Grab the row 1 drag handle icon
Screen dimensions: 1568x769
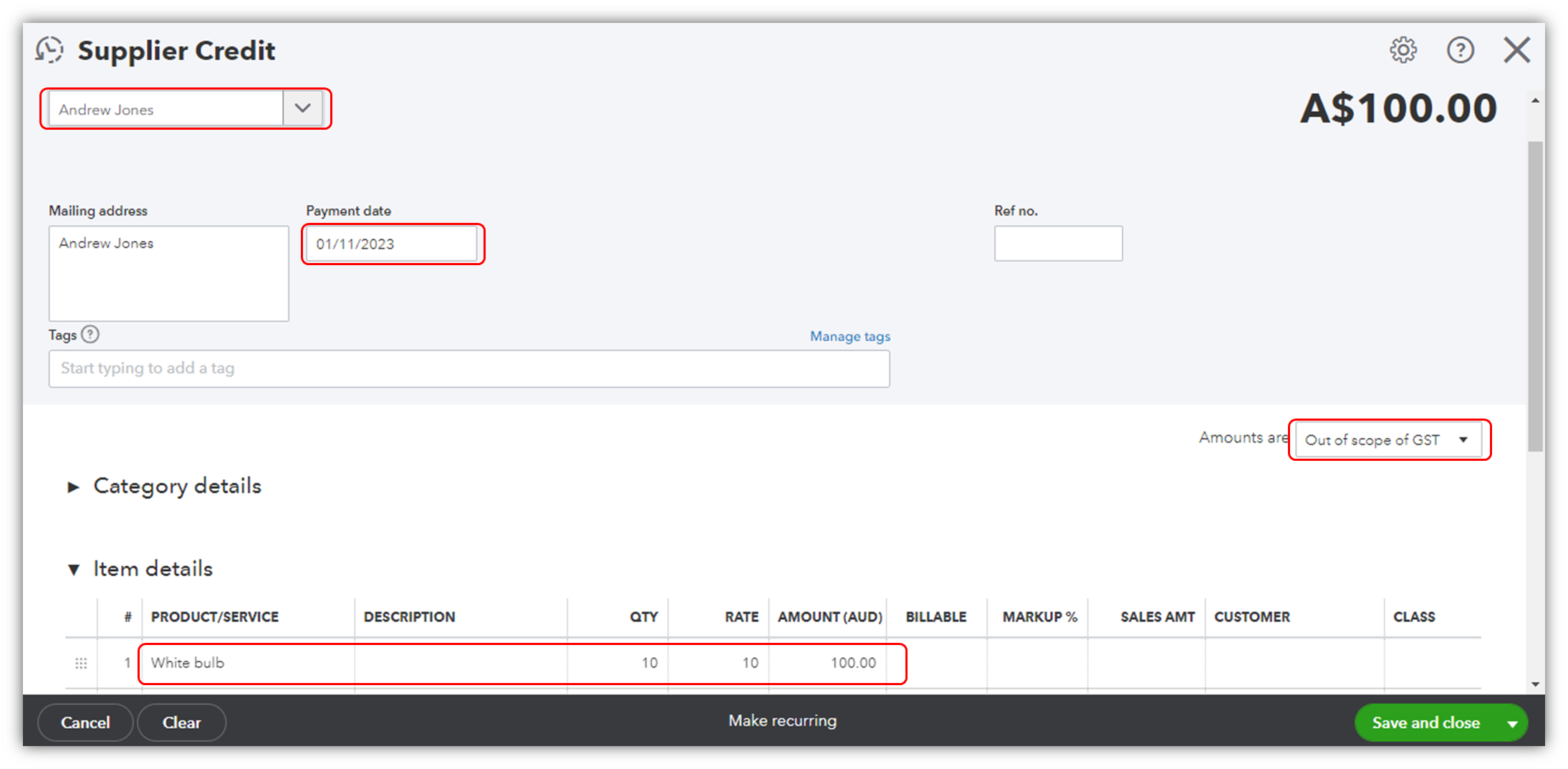[82, 663]
